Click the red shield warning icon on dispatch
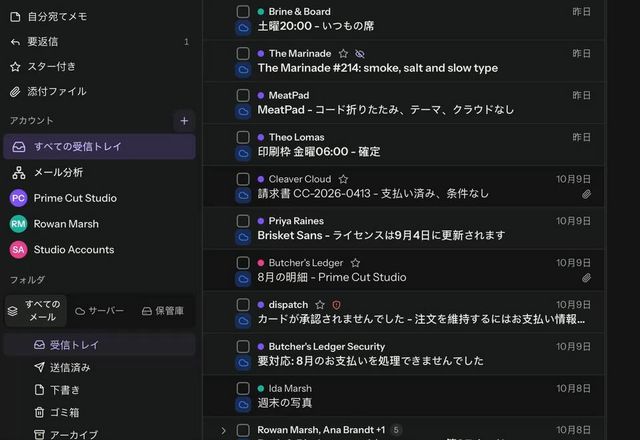 tap(336, 305)
